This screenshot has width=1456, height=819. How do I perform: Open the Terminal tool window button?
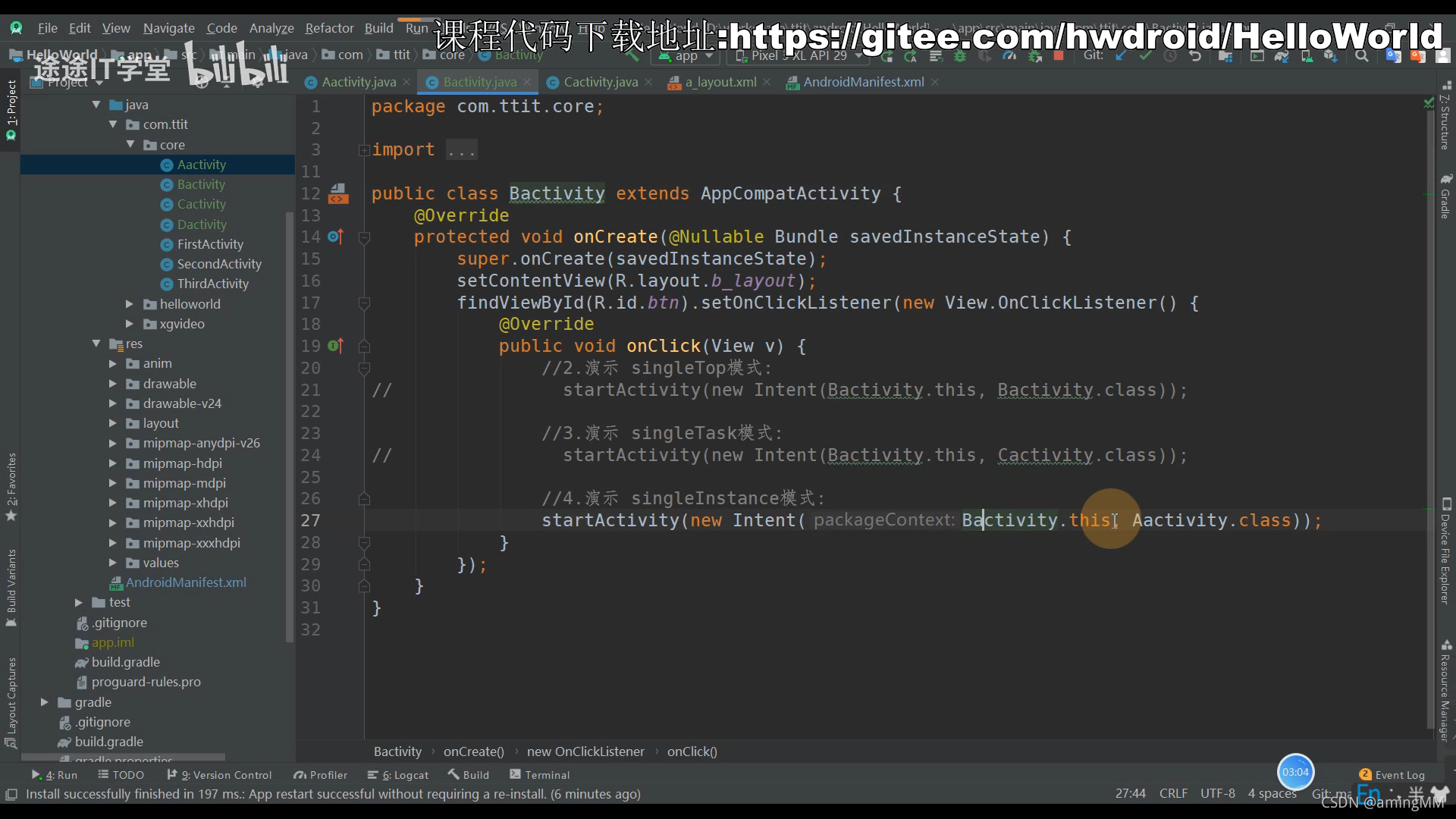click(539, 774)
